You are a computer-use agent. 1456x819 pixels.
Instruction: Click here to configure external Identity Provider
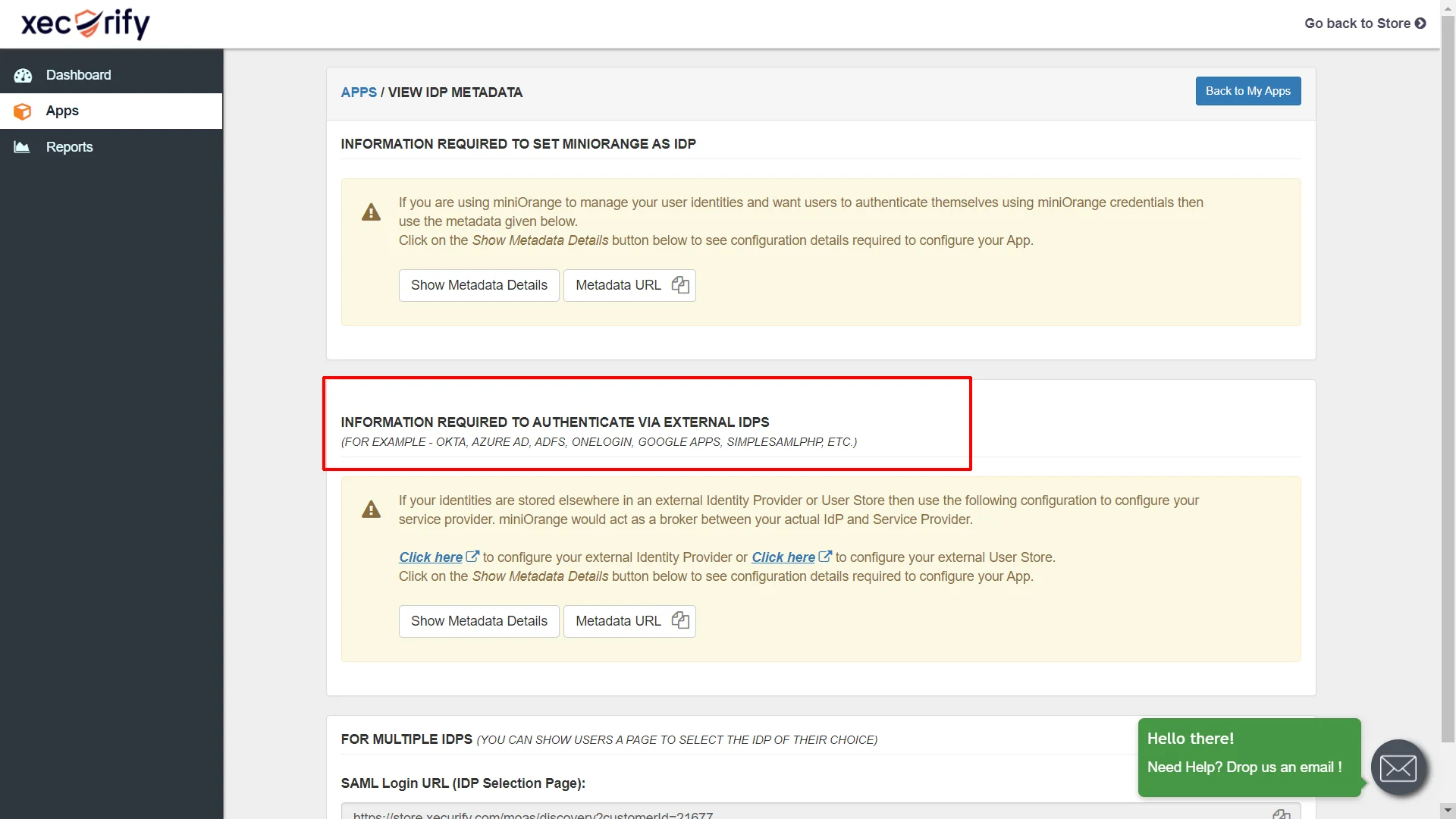[429, 557]
